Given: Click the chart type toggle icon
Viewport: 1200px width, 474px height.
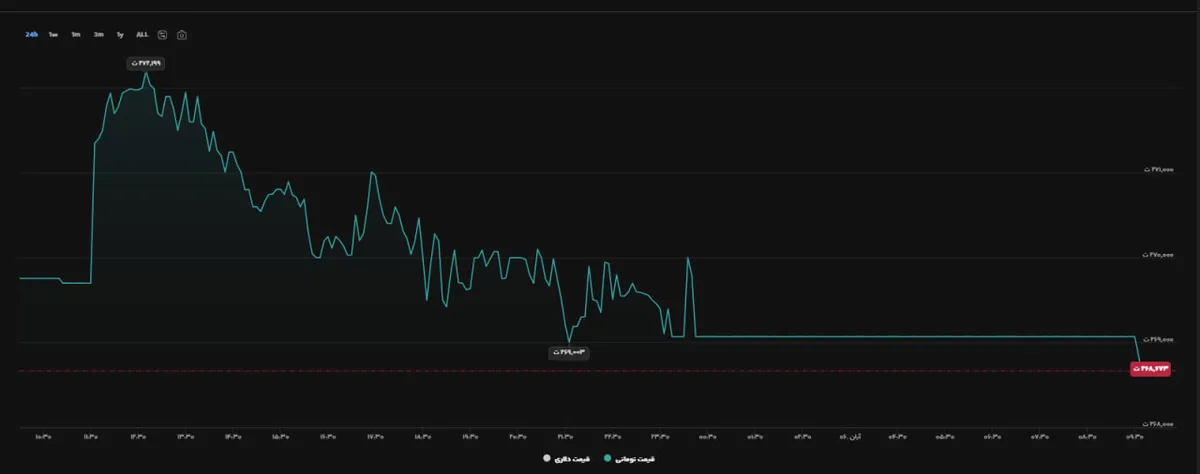Looking at the screenshot, I should click(x=163, y=34).
